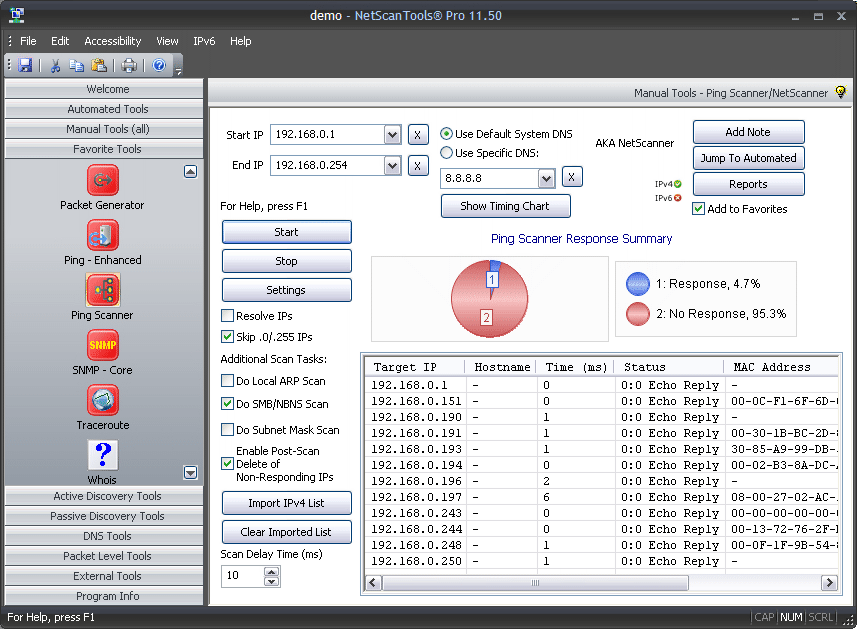Viewport: 857px width, 629px height.
Task: Open the Start IP dropdown
Action: pos(392,135)
